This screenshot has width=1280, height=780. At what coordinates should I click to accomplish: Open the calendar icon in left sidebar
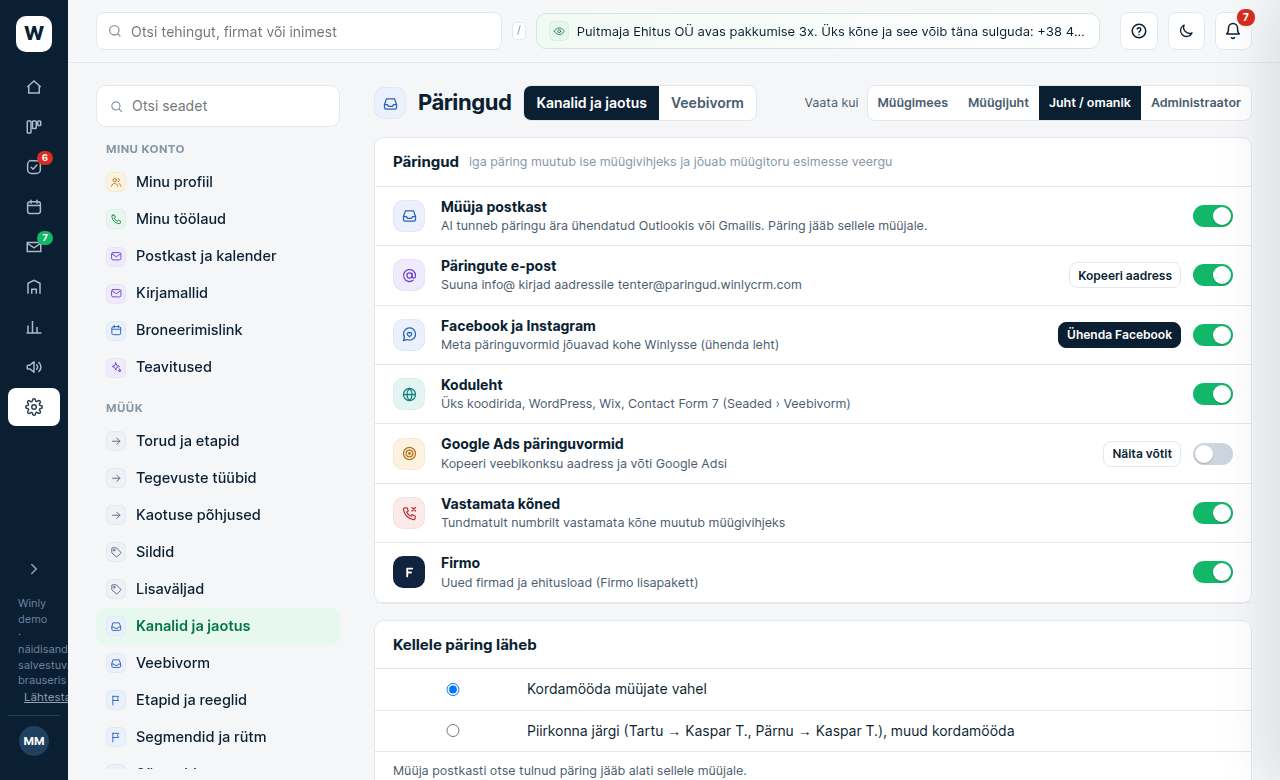[34, 207]
